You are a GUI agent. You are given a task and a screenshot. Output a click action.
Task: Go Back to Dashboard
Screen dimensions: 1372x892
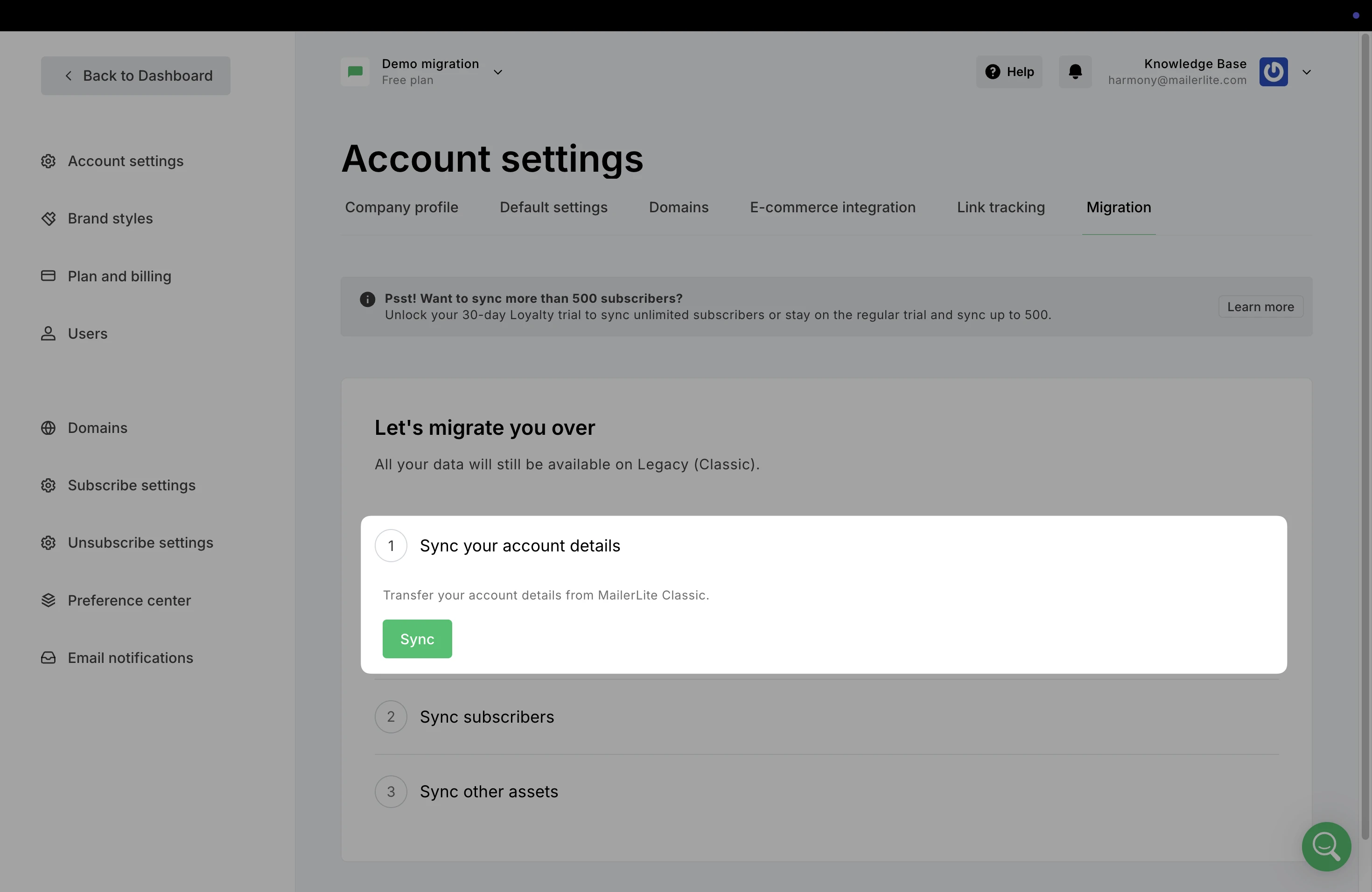[135, 76]
